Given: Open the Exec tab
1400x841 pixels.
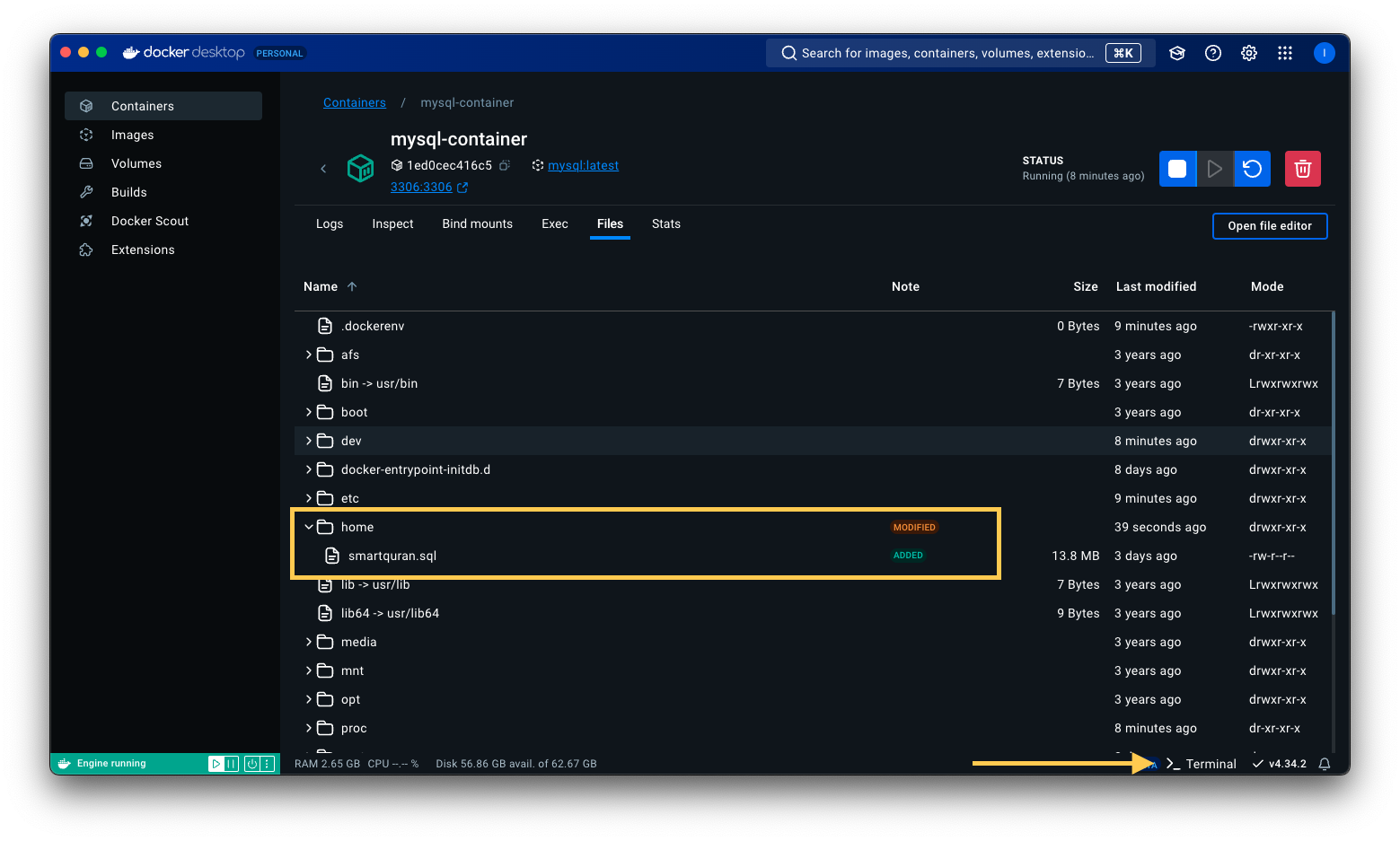Looking at the screenshot, I should 555,223.
